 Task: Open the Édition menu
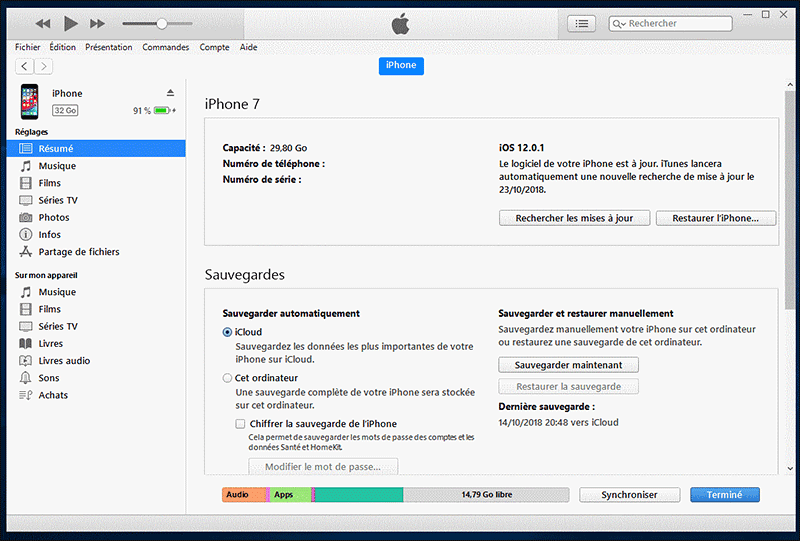pyautogui.click(x=62, y=47)
